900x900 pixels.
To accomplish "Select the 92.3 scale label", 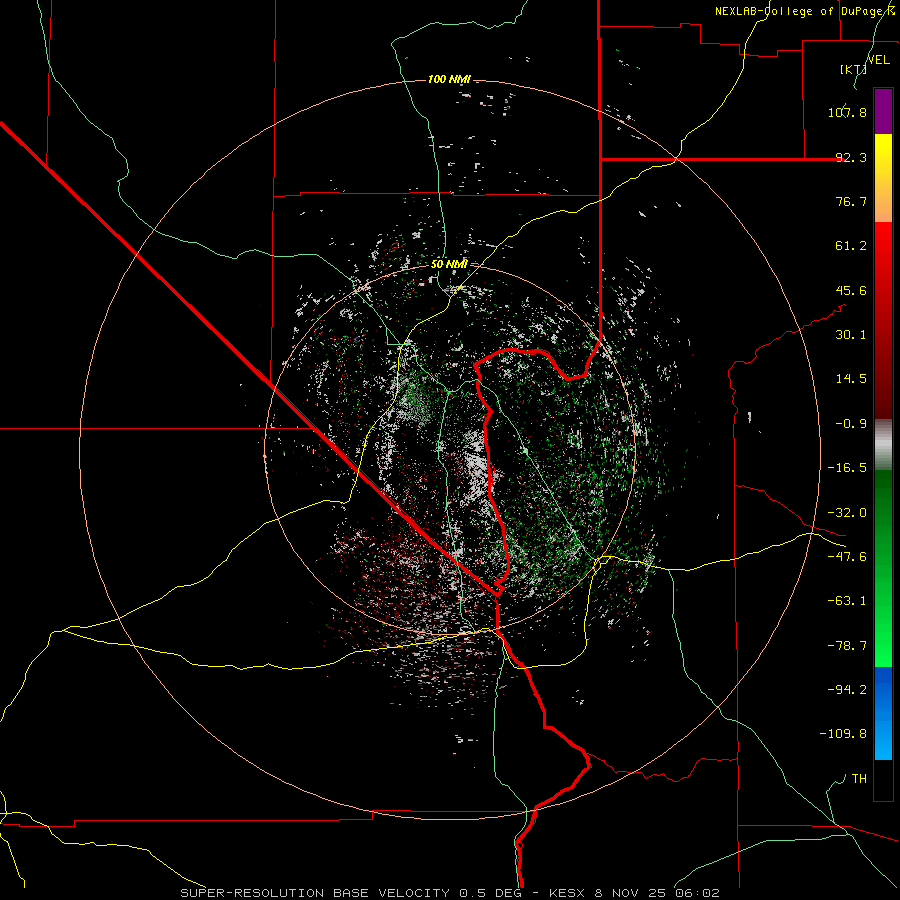I will click(851, 157).
